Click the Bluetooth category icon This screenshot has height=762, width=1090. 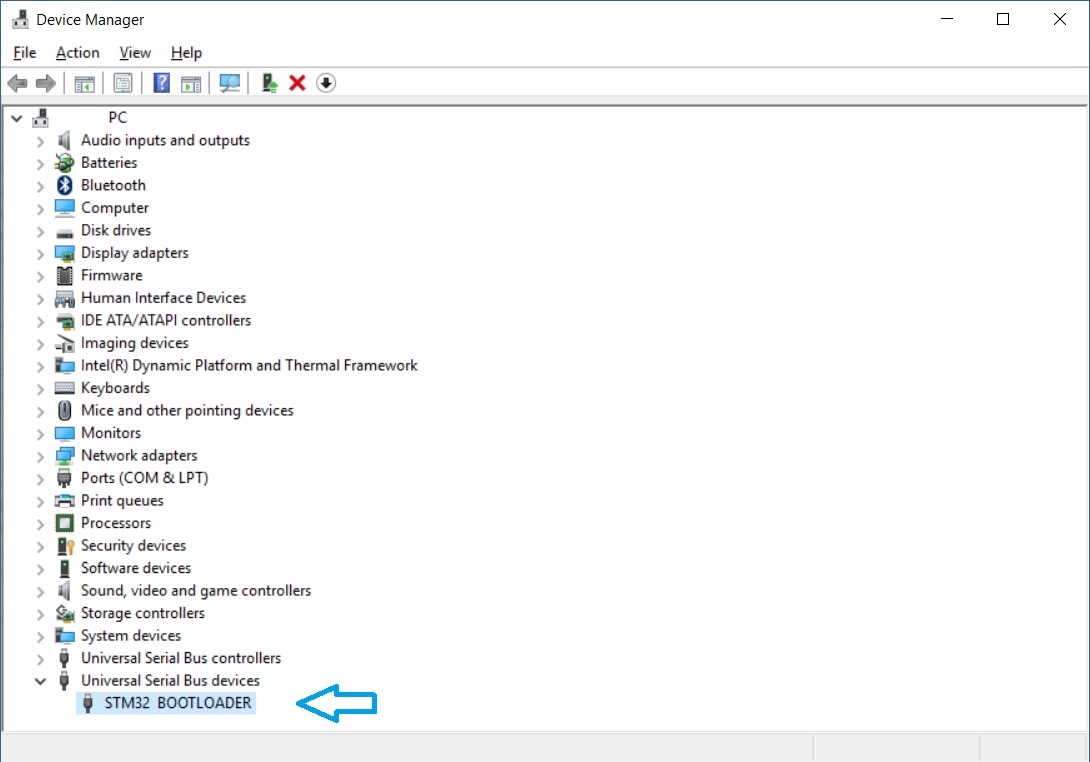[x=65, y=185]
